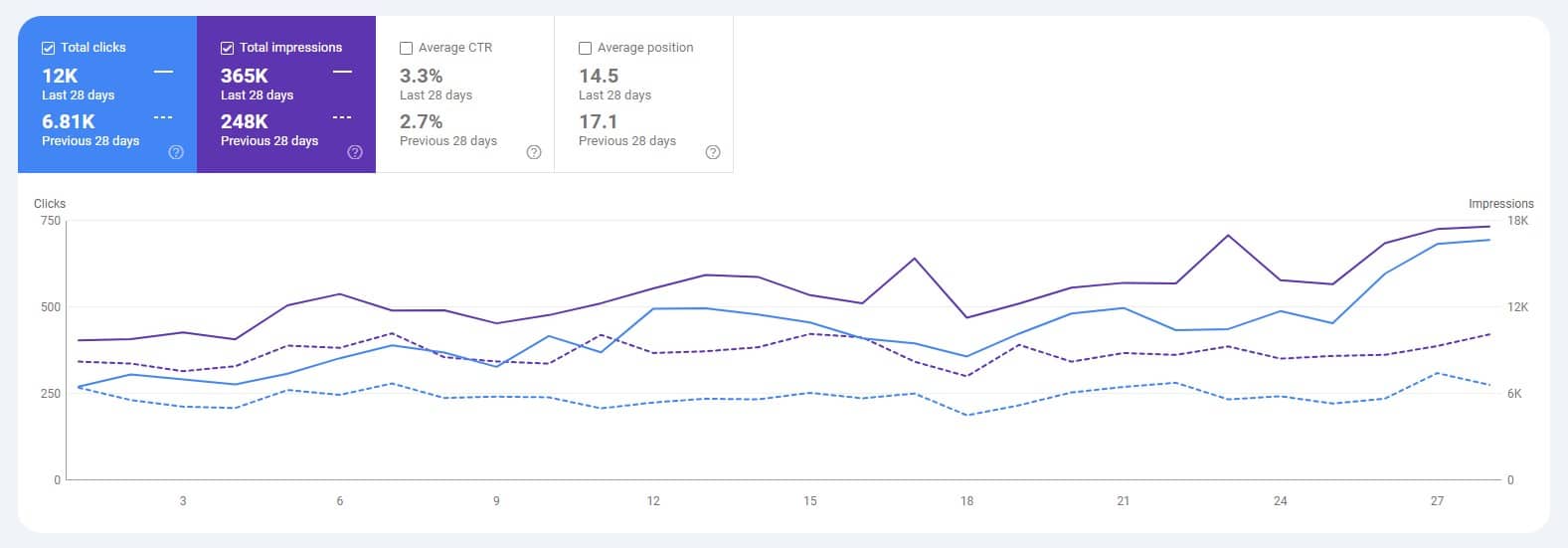Select the 365K impressions value
This screenshot has height=548, width=1568.
(x=245, y=76)
